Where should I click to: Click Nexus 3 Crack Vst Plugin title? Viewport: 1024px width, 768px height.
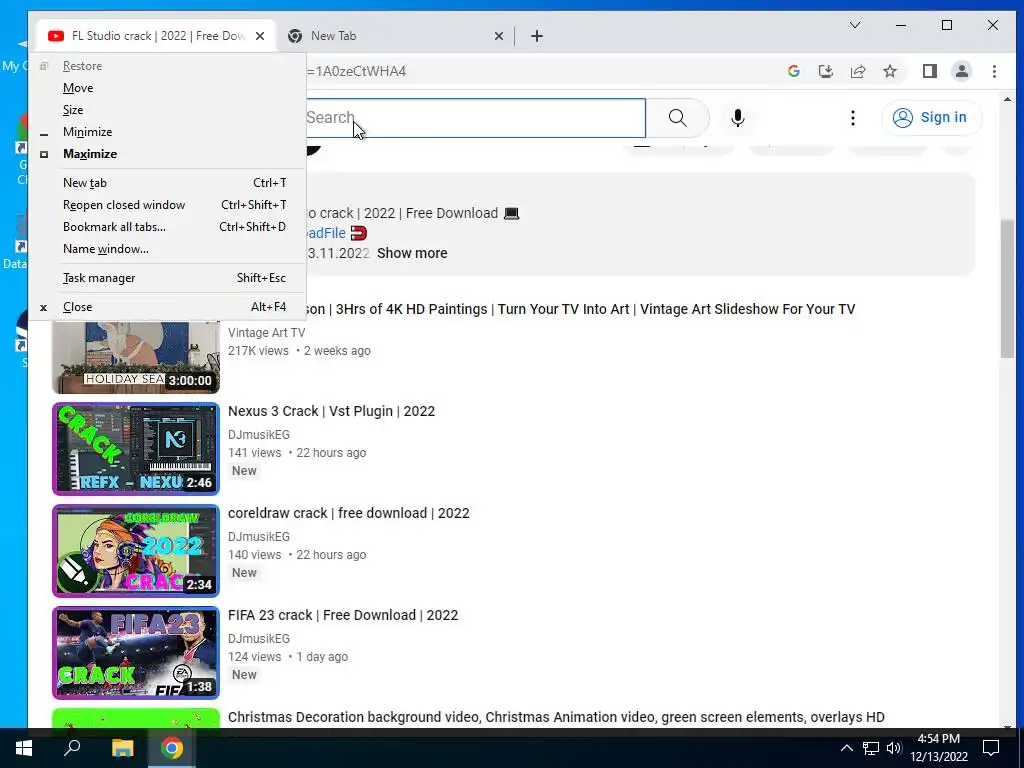tap(331, 411)
